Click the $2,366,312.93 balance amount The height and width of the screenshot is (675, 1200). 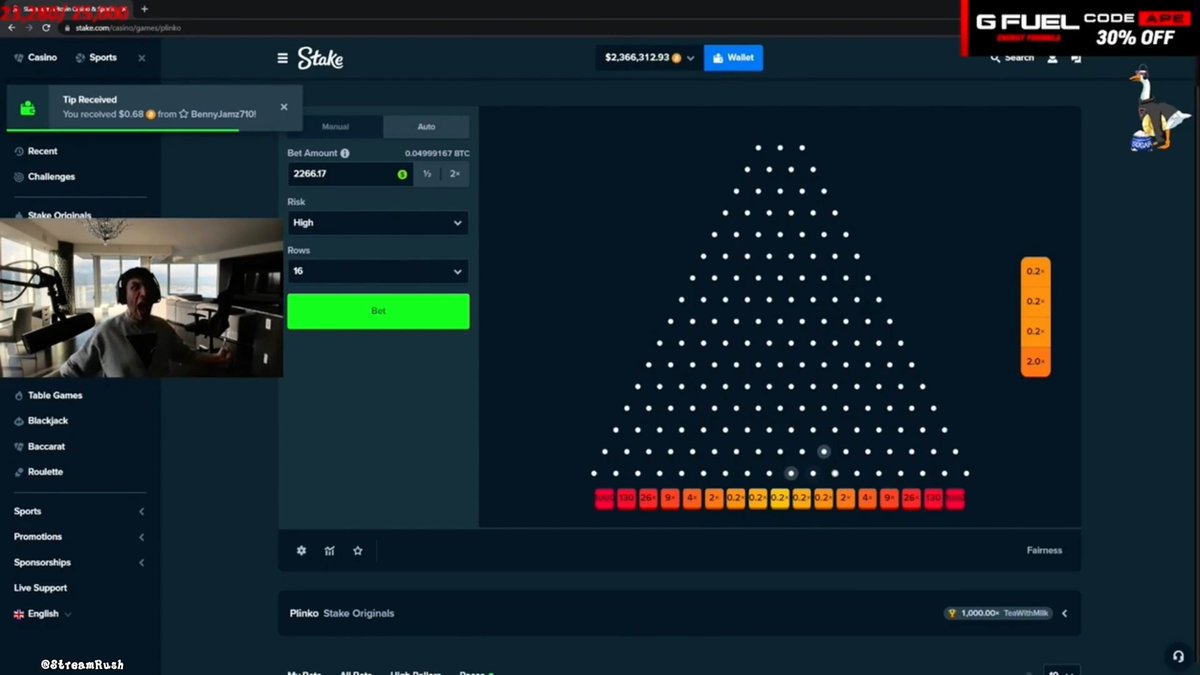pyautogui.click(x=637, y=58)
